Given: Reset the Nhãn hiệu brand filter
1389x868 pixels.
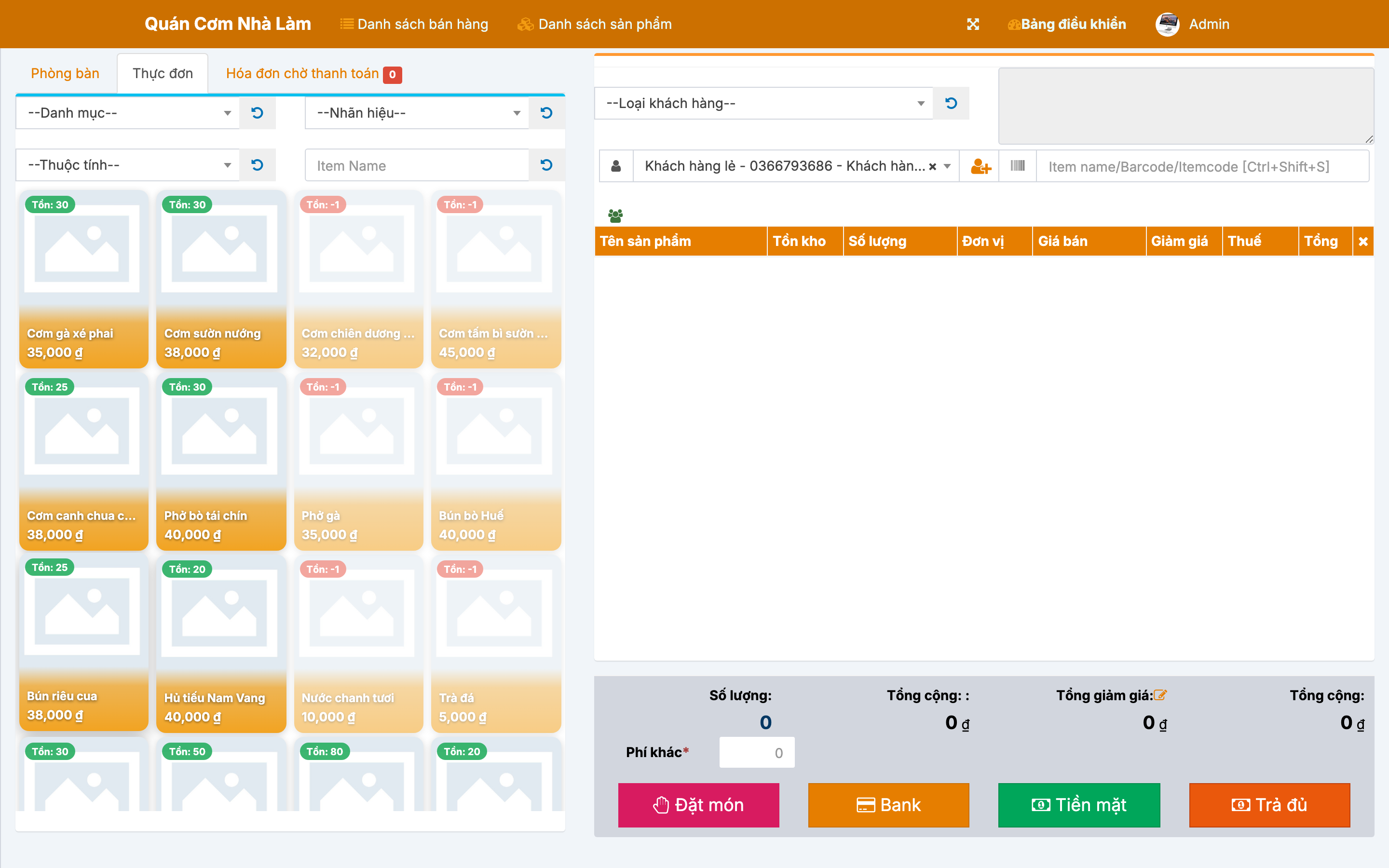Looking at the screenshot, I should tap(546, 112).
